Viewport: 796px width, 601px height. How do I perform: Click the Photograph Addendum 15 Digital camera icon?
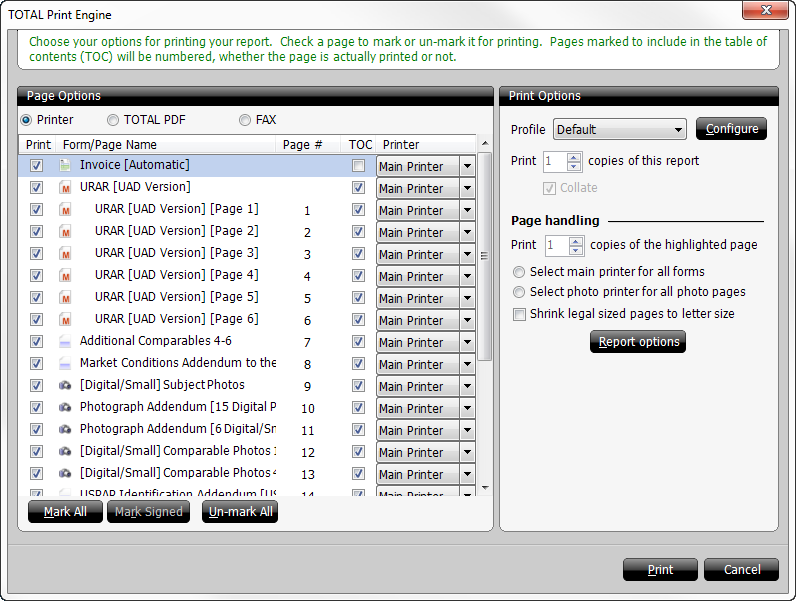click(65, 407)
